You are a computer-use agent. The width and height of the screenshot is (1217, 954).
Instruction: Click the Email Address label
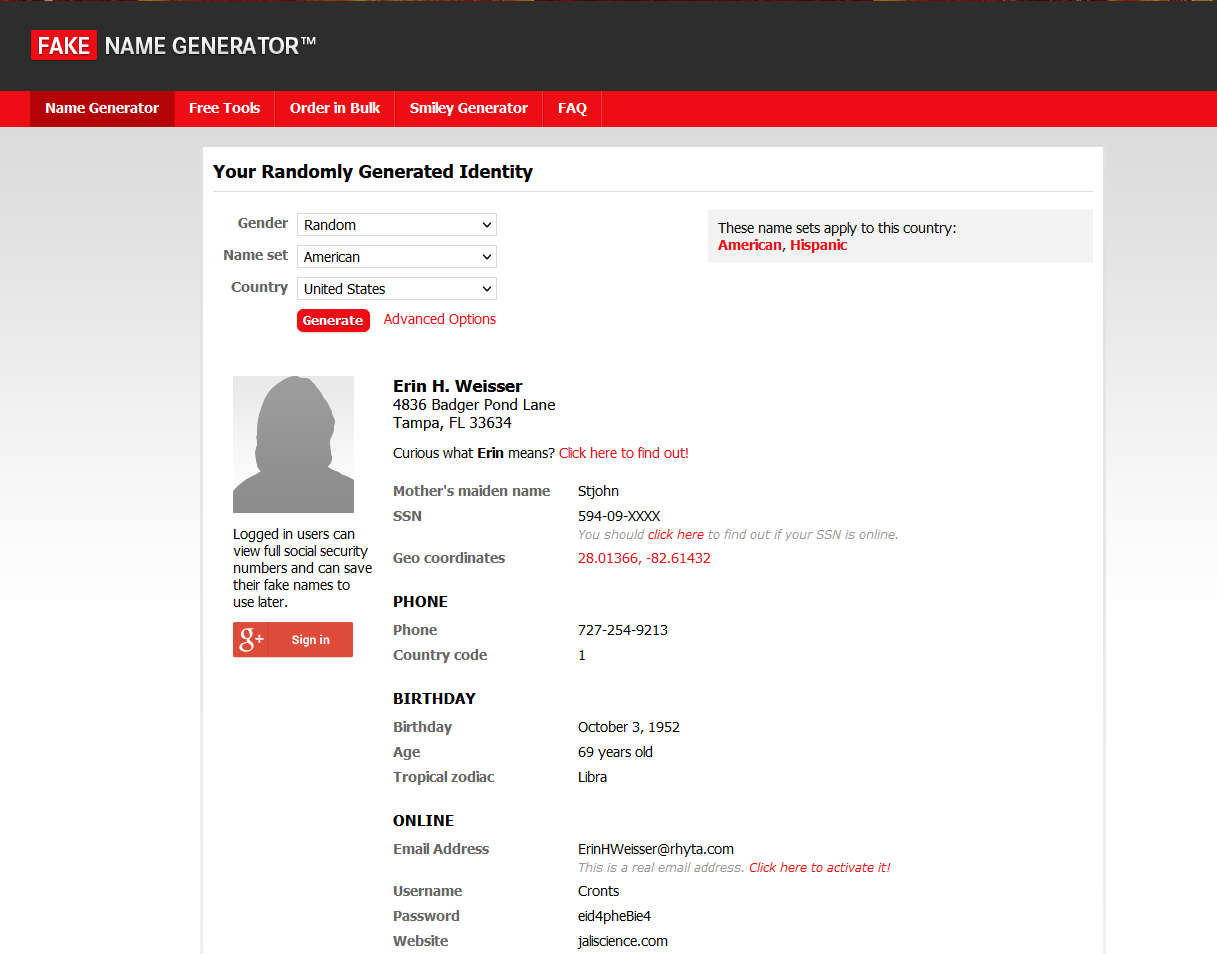point(441,849)
